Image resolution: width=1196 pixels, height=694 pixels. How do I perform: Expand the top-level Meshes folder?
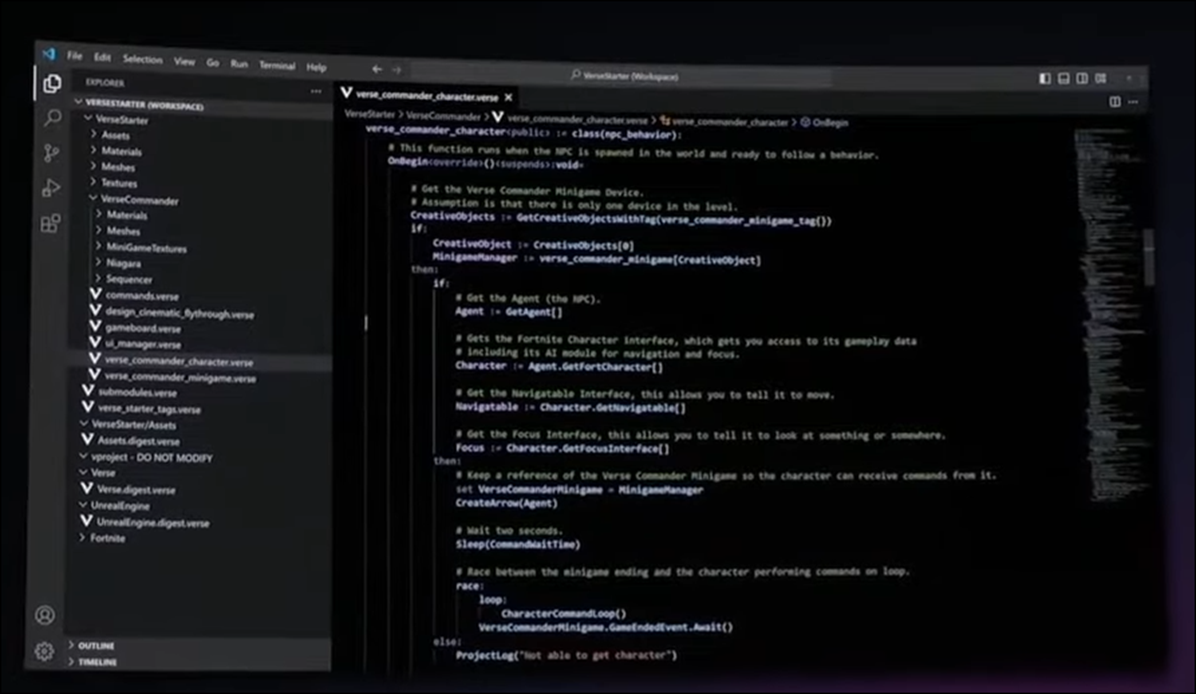[x=118, y=167]
